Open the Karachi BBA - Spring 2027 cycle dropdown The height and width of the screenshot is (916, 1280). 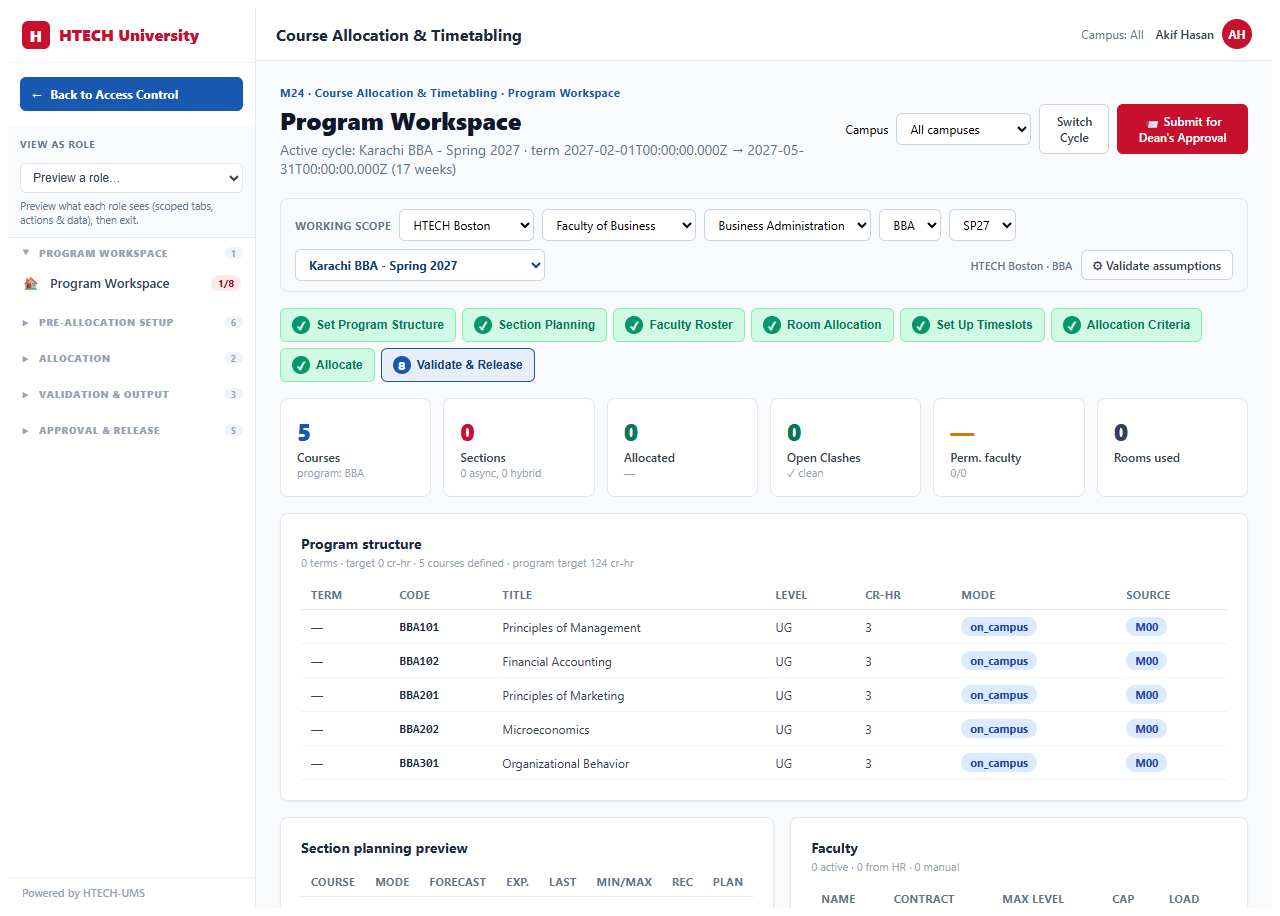(x=420, y=266)
